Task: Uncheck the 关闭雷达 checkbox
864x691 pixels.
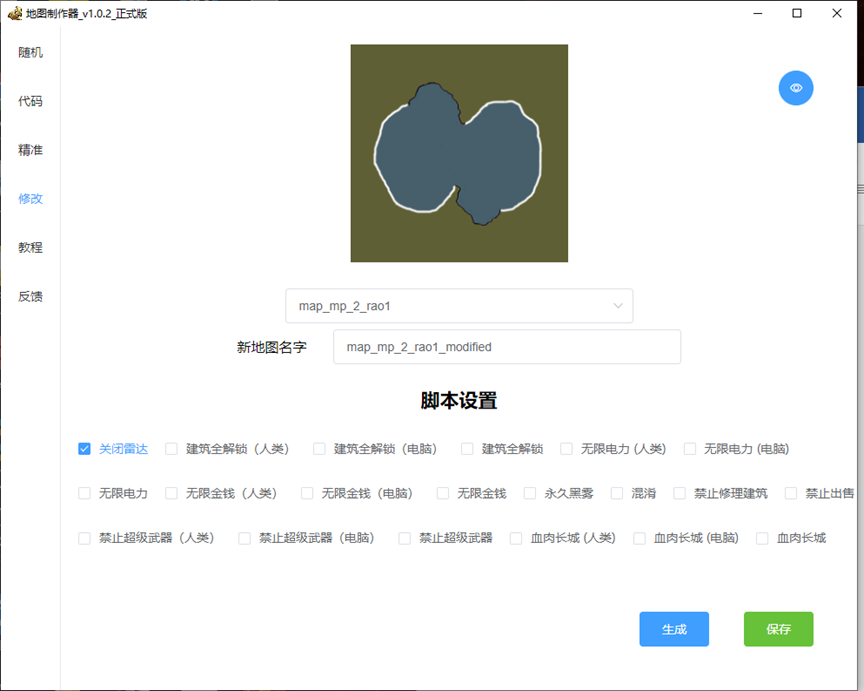Action: 84,449
